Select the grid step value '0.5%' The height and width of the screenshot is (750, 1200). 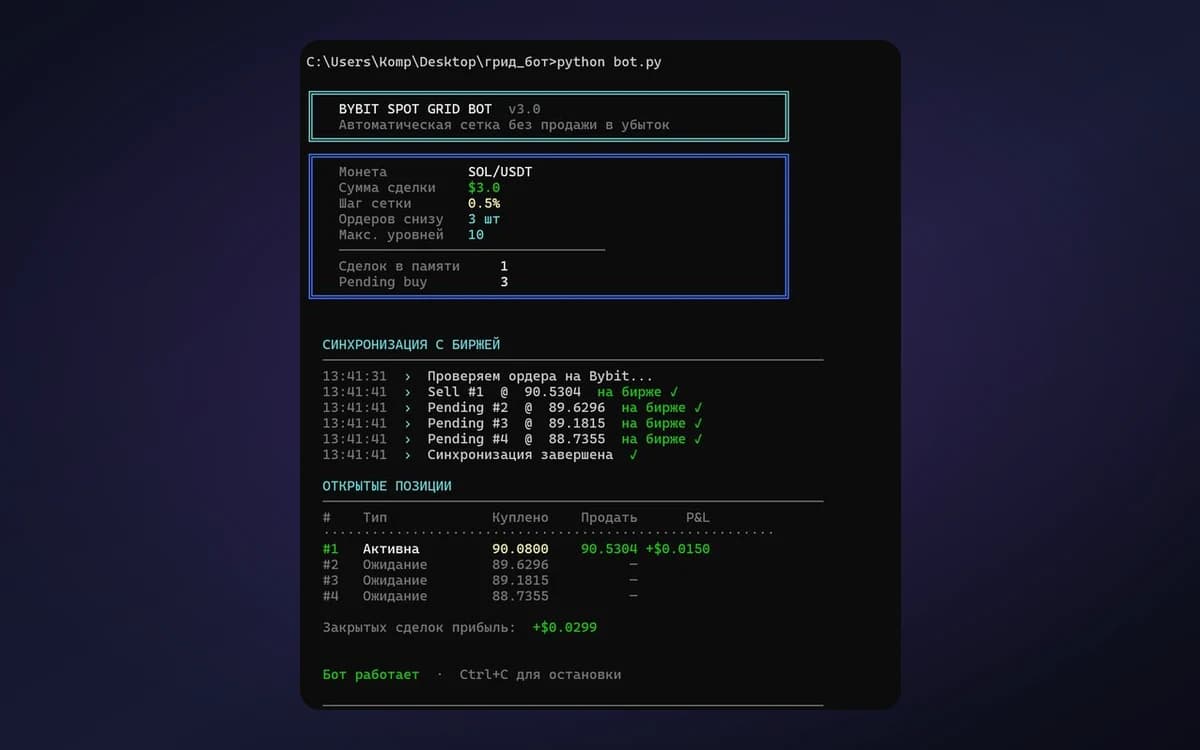484,203
